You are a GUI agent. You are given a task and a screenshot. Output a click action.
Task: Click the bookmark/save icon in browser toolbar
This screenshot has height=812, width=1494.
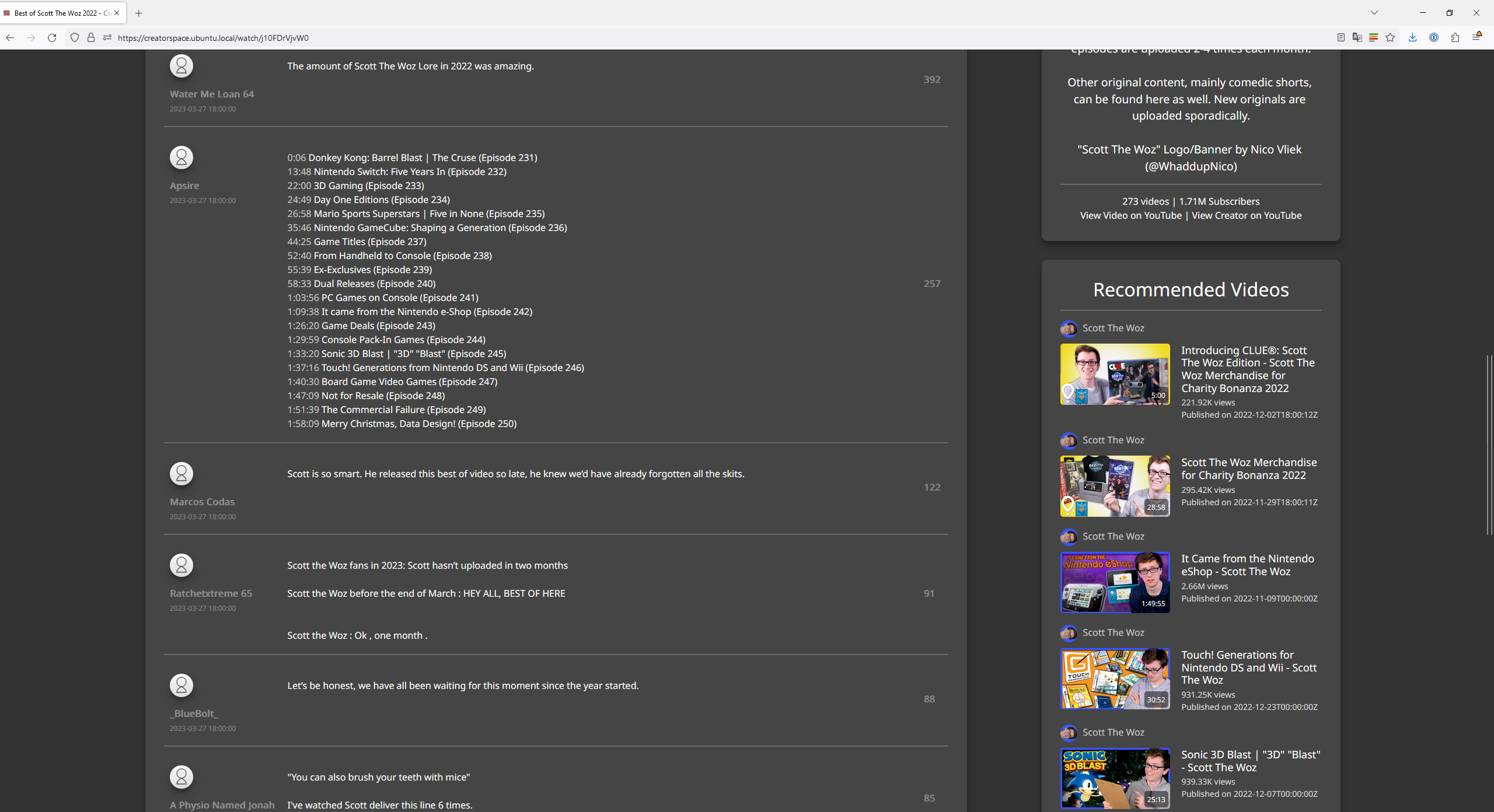pos(1390,38)
